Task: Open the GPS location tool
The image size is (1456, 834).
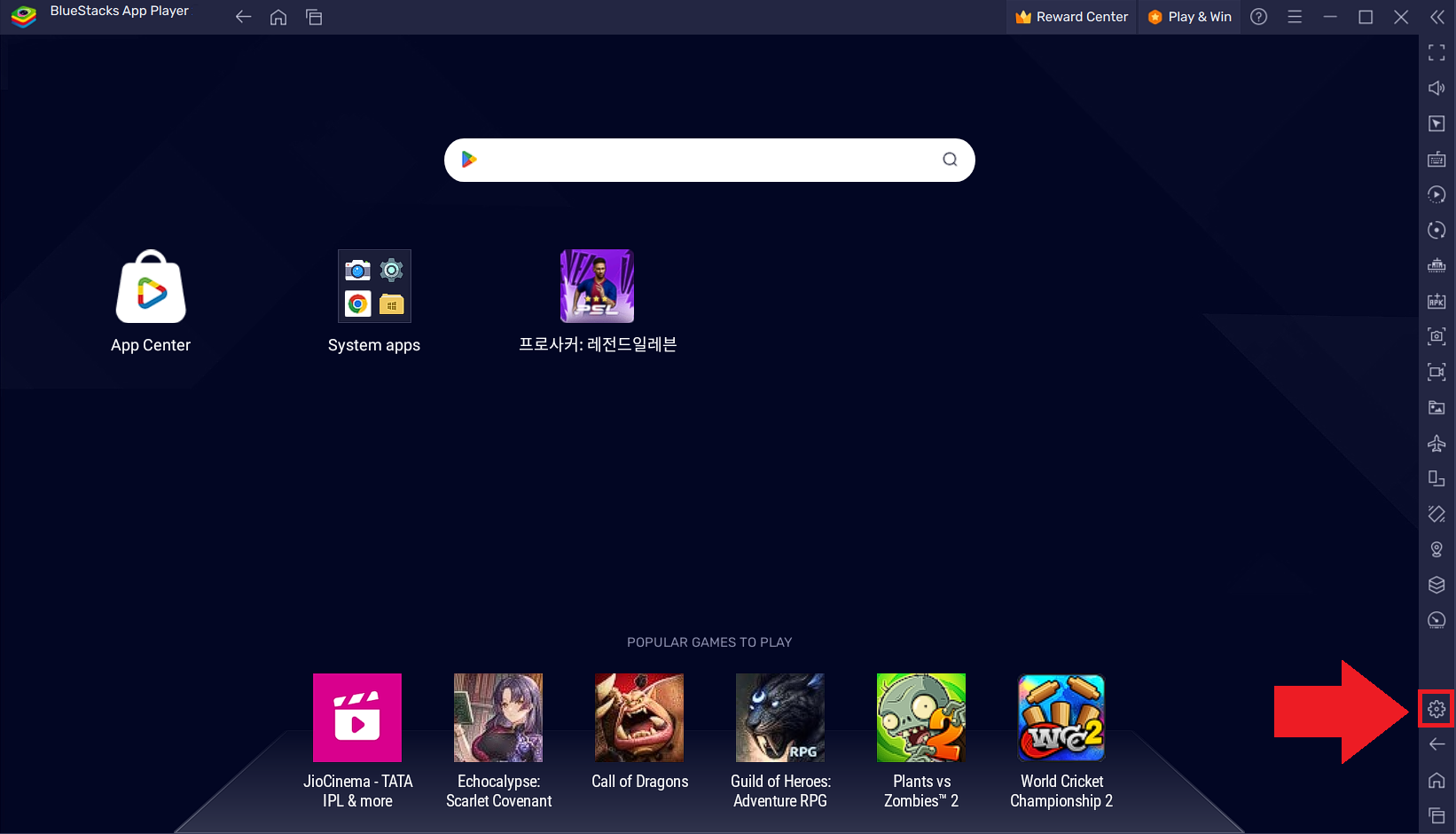Action: [1436, 549]
